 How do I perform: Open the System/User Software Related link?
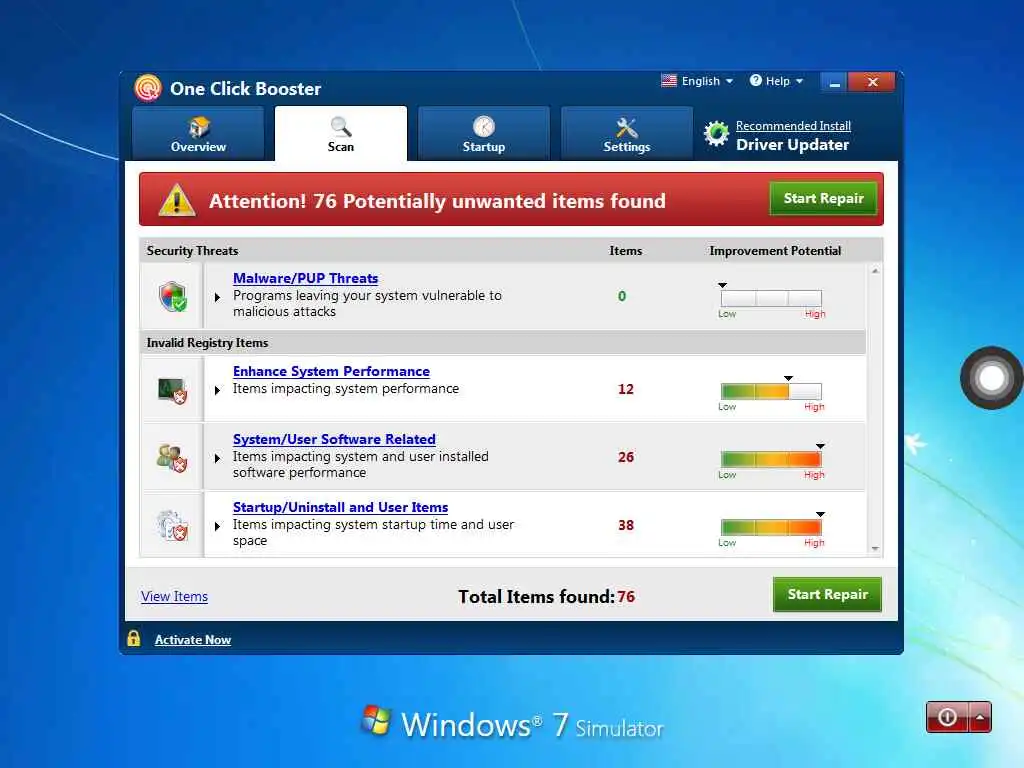click(334, 440)
